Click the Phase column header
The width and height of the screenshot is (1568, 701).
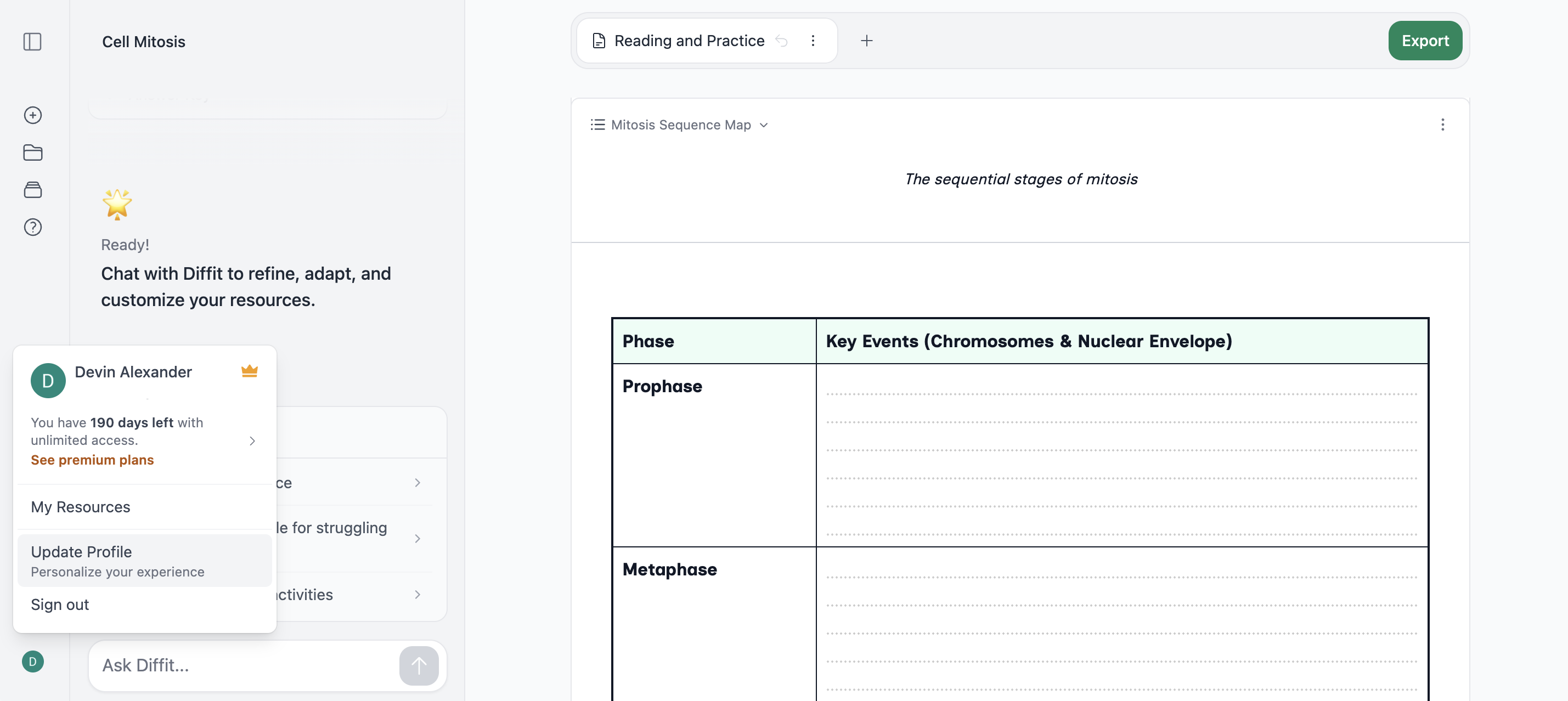click(x=714, y=341)
